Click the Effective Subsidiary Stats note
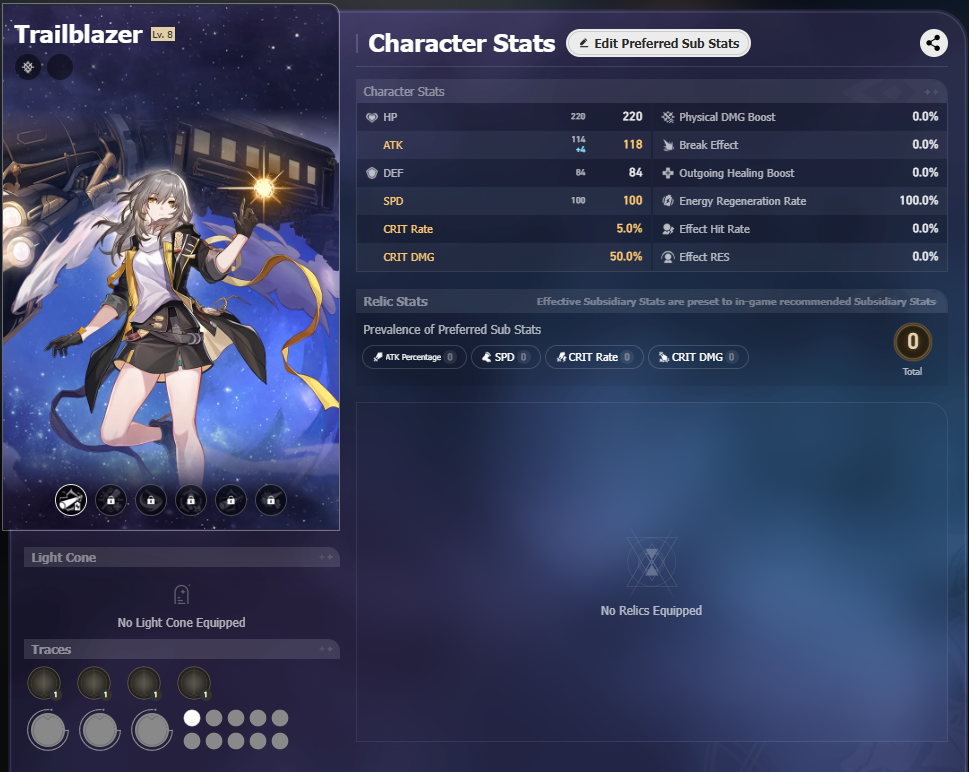 [736, 302]
